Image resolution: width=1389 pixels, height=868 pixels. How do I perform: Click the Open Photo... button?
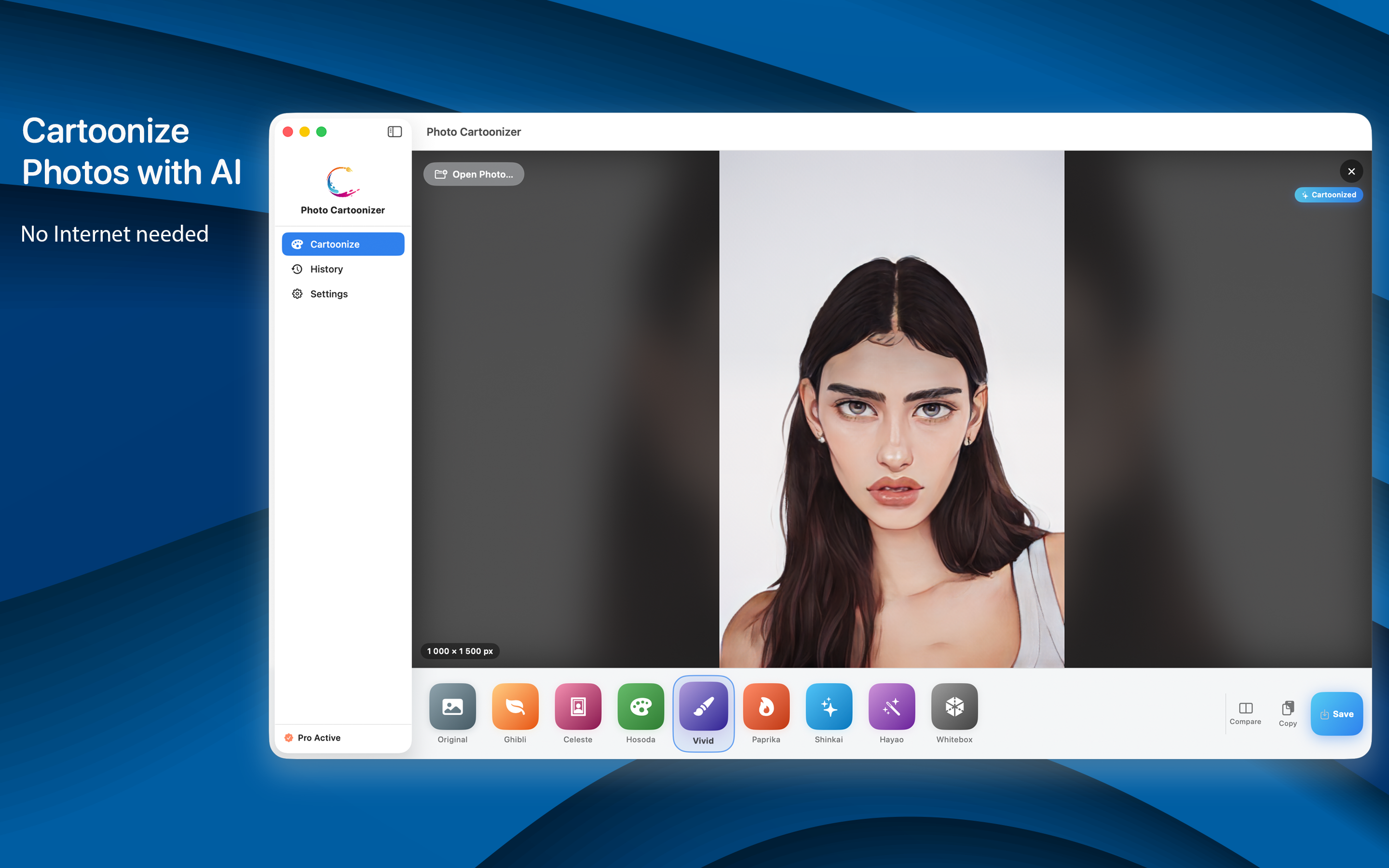pyautogui.click(x=474, y=174)
